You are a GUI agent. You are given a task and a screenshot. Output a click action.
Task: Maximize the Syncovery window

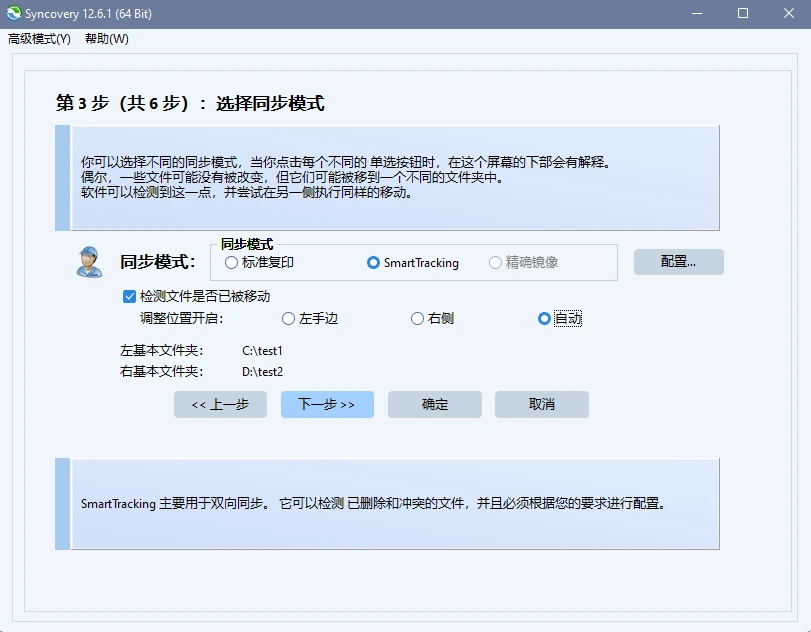point(743,13)
